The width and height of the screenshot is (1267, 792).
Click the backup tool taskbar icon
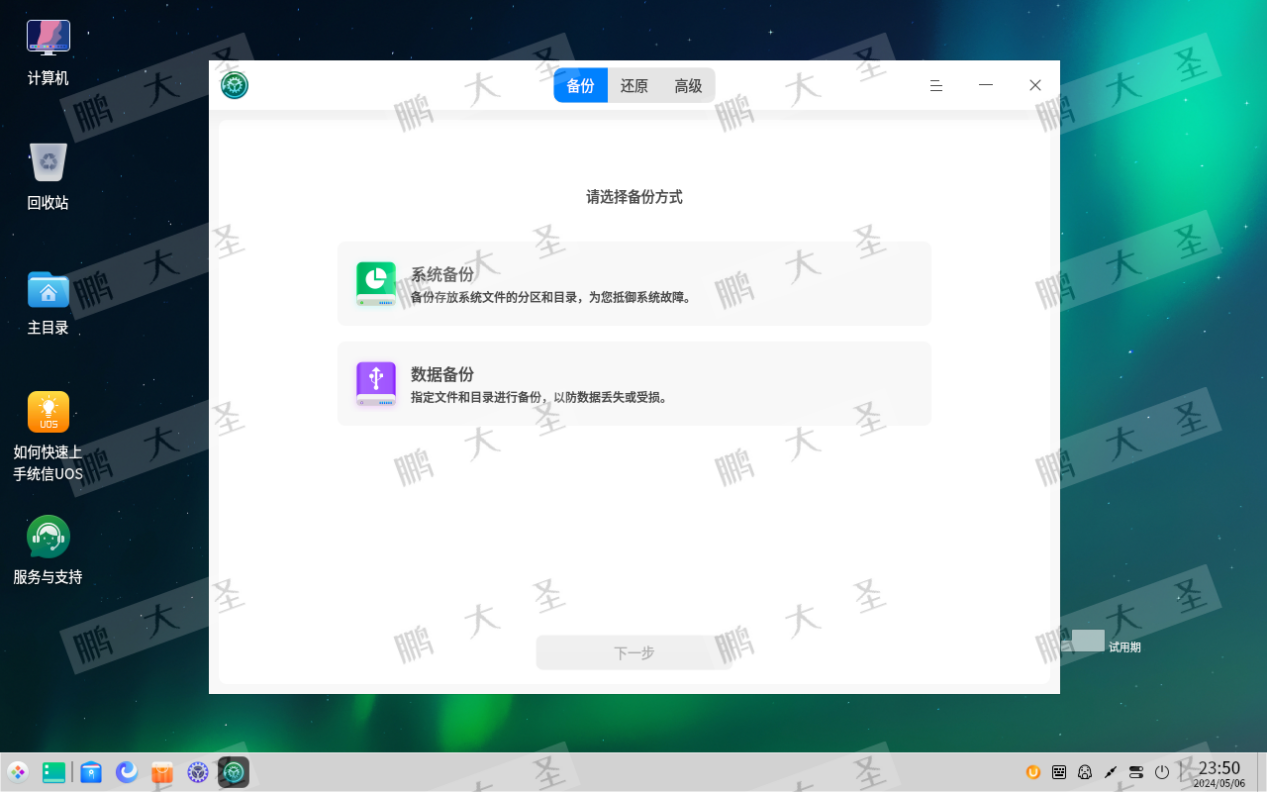[x=234, y=772]
